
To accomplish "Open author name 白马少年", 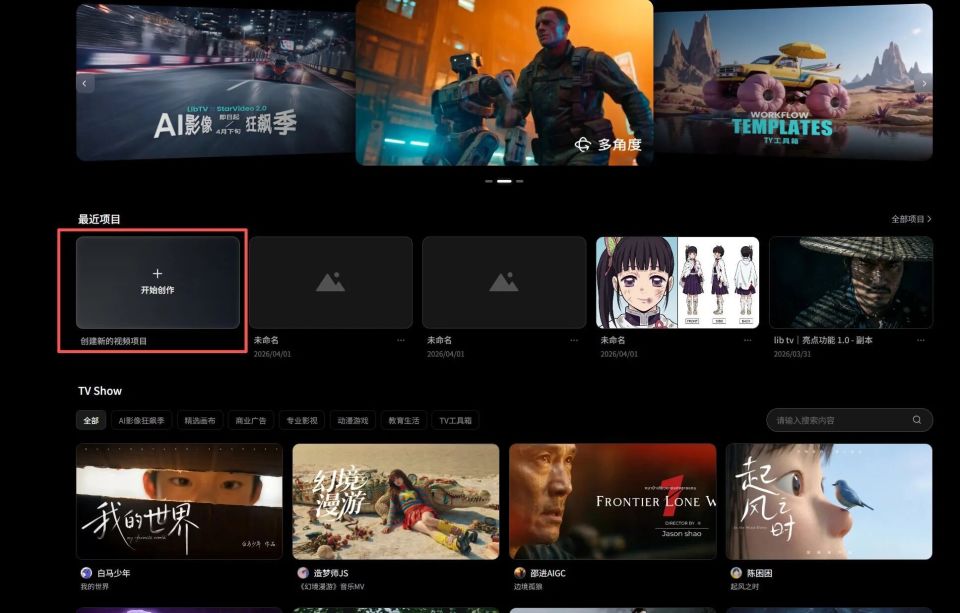I will point(114,574).
